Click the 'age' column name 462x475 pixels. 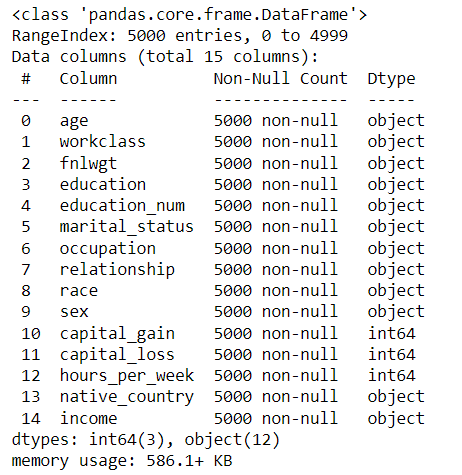click(74, 121)
